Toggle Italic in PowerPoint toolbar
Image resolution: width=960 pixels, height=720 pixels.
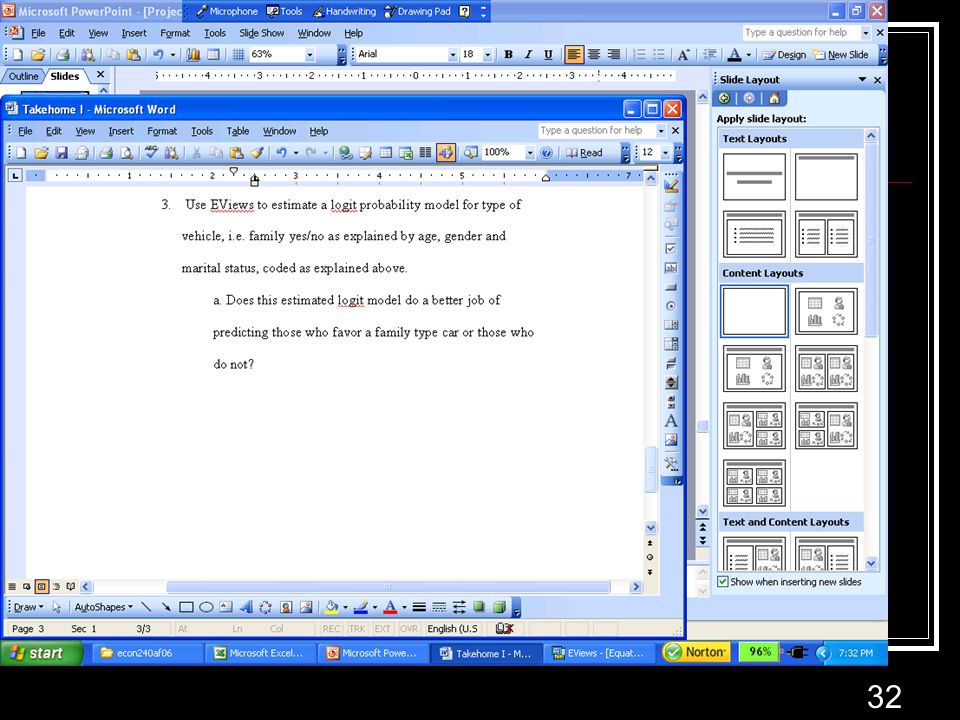pyautogui.click(x=528, y=54)
